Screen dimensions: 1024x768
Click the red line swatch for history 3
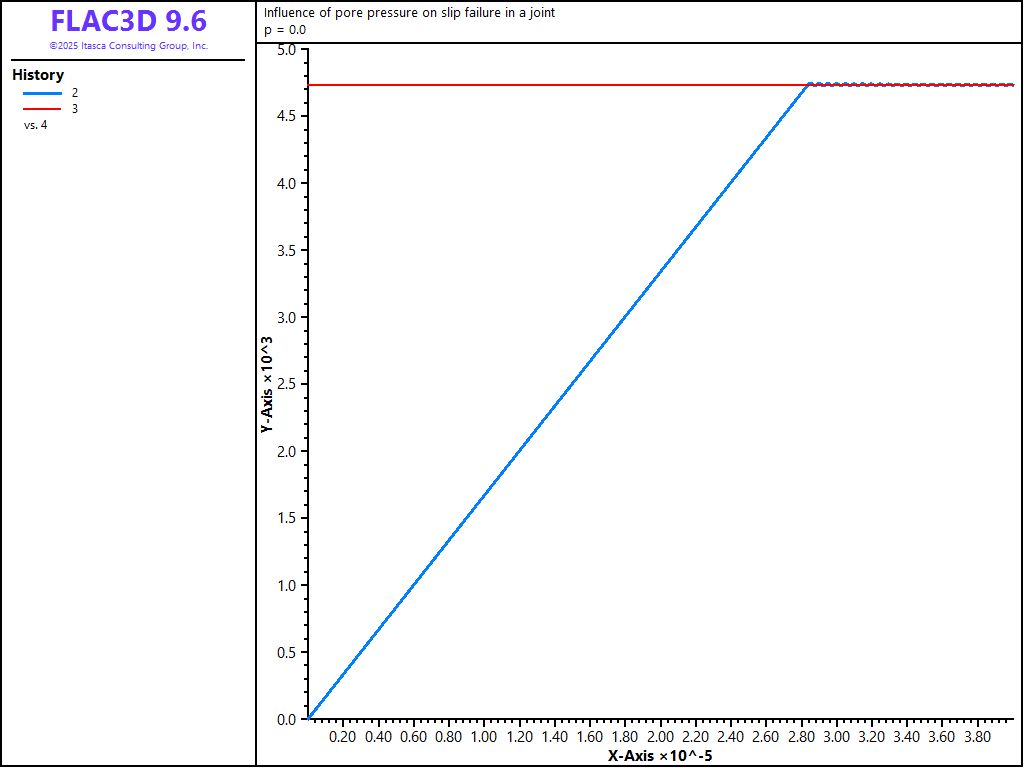(x=43, y=108)
